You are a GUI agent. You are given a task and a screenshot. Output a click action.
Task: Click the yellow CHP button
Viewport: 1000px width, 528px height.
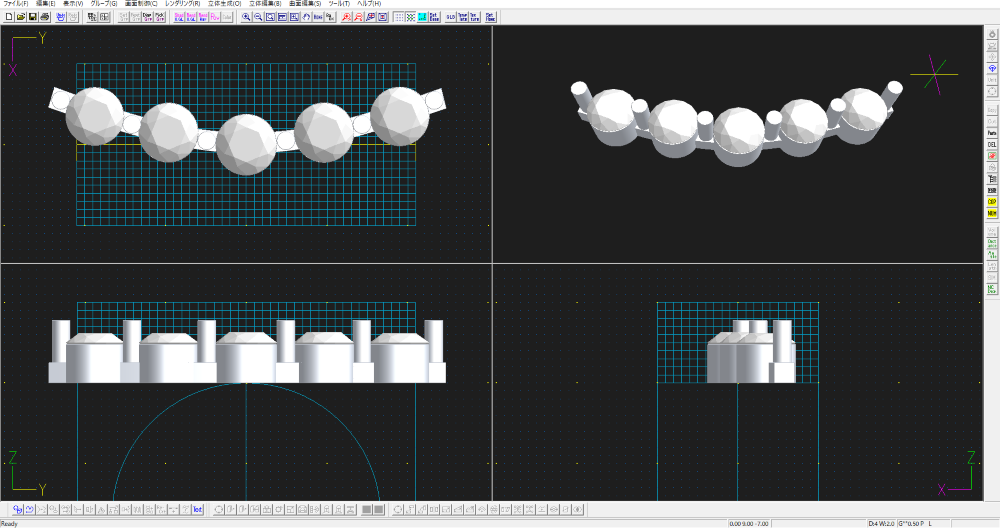coord(992,201)
